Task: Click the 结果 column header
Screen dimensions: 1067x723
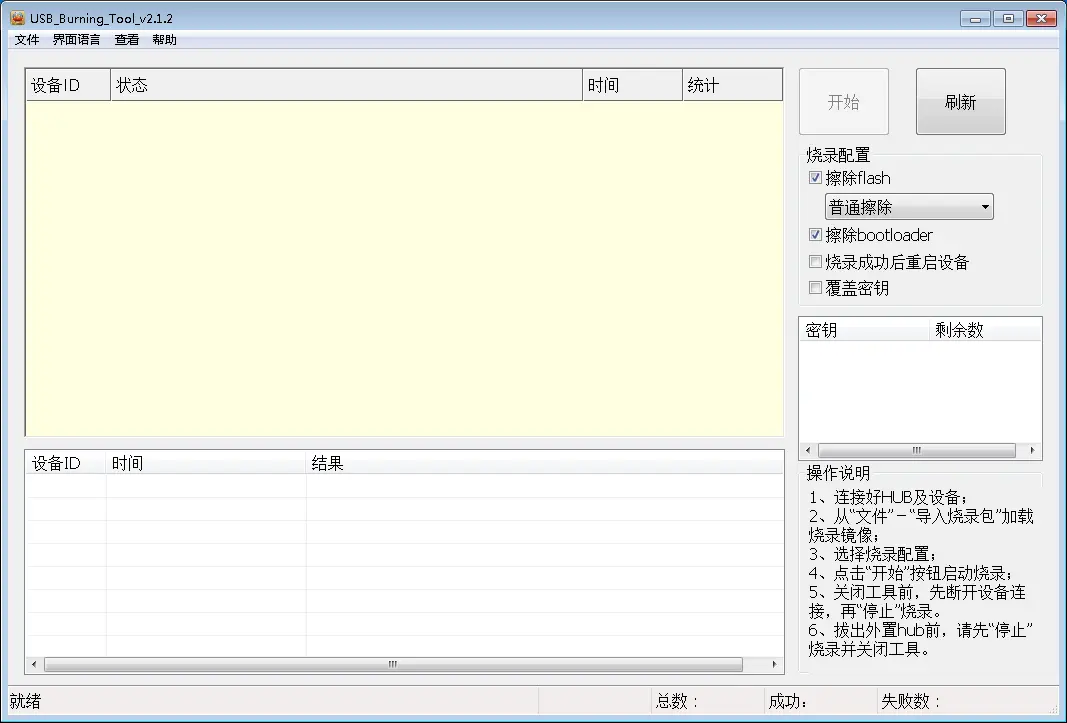Action: [x=544, y=464]
